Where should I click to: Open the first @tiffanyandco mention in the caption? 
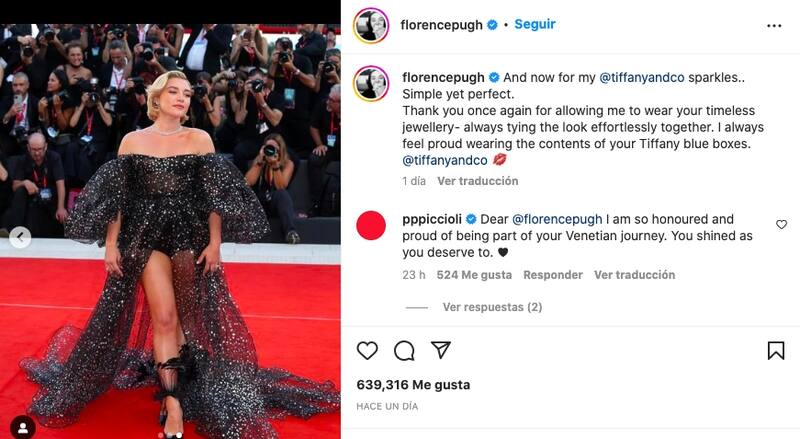(642, 78)
